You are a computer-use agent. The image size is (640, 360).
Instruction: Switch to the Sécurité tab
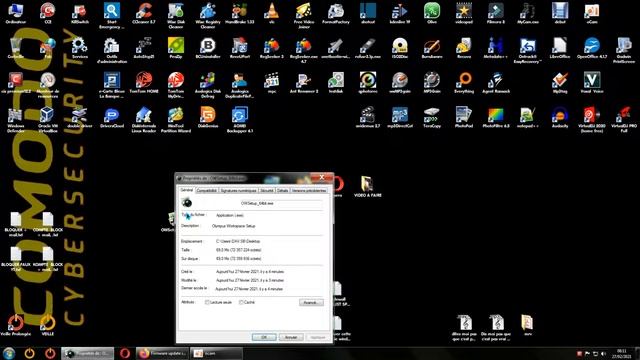click(x=267, y=191)
